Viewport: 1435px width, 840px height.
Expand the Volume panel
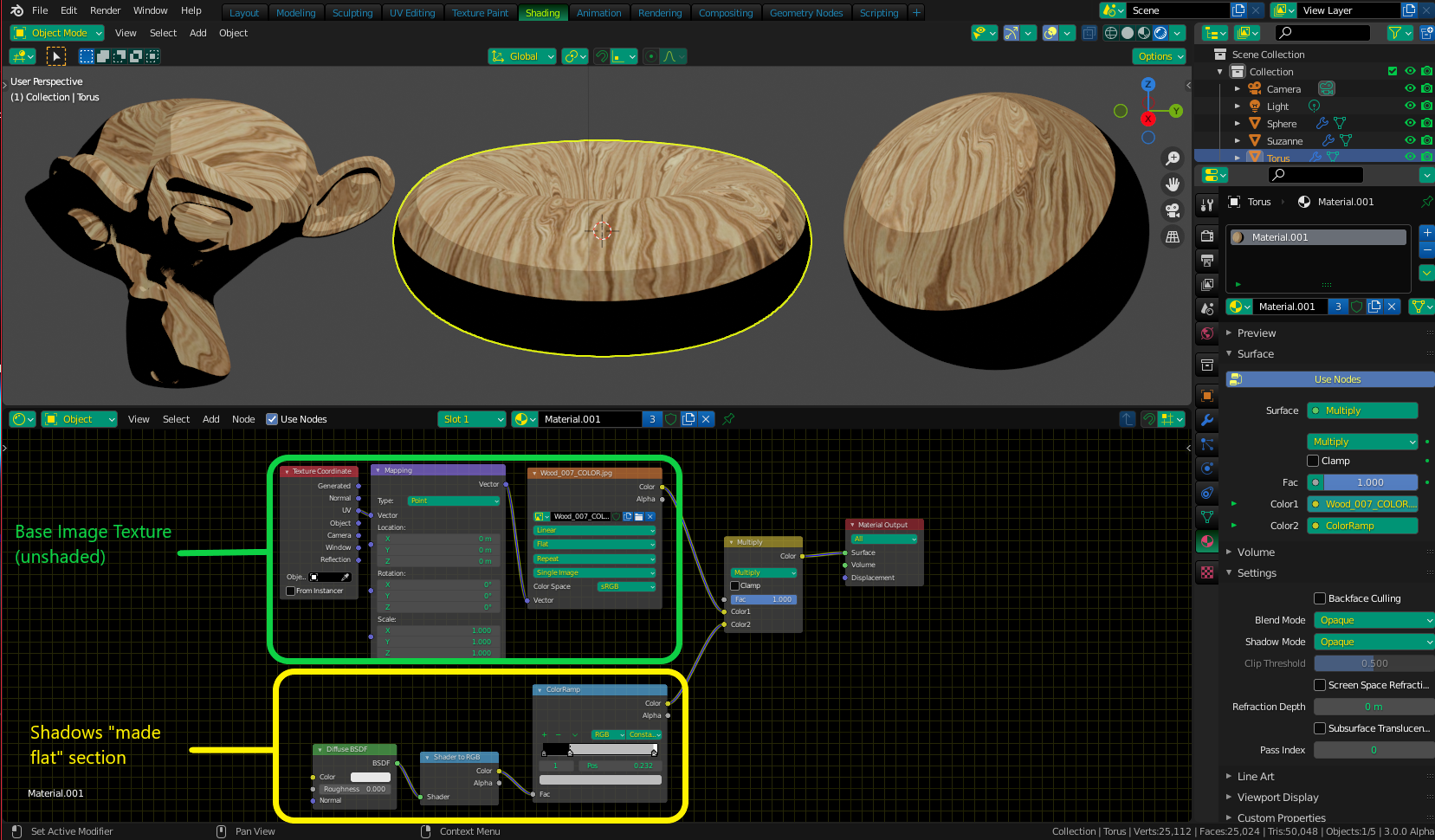click(1255, 552)
